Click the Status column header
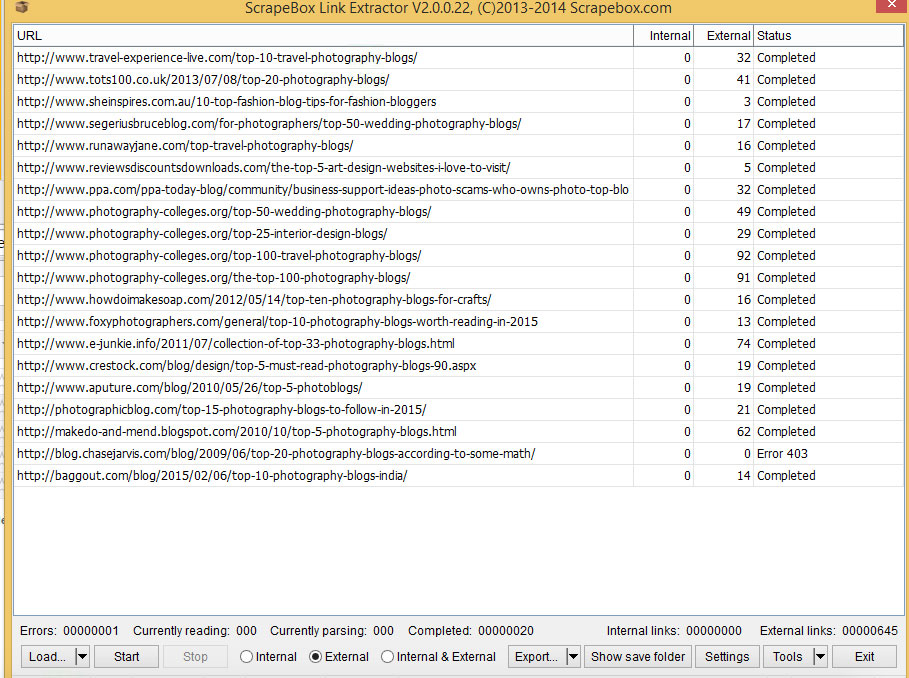This screenshot has width=909, height=678. click(827, 36)
